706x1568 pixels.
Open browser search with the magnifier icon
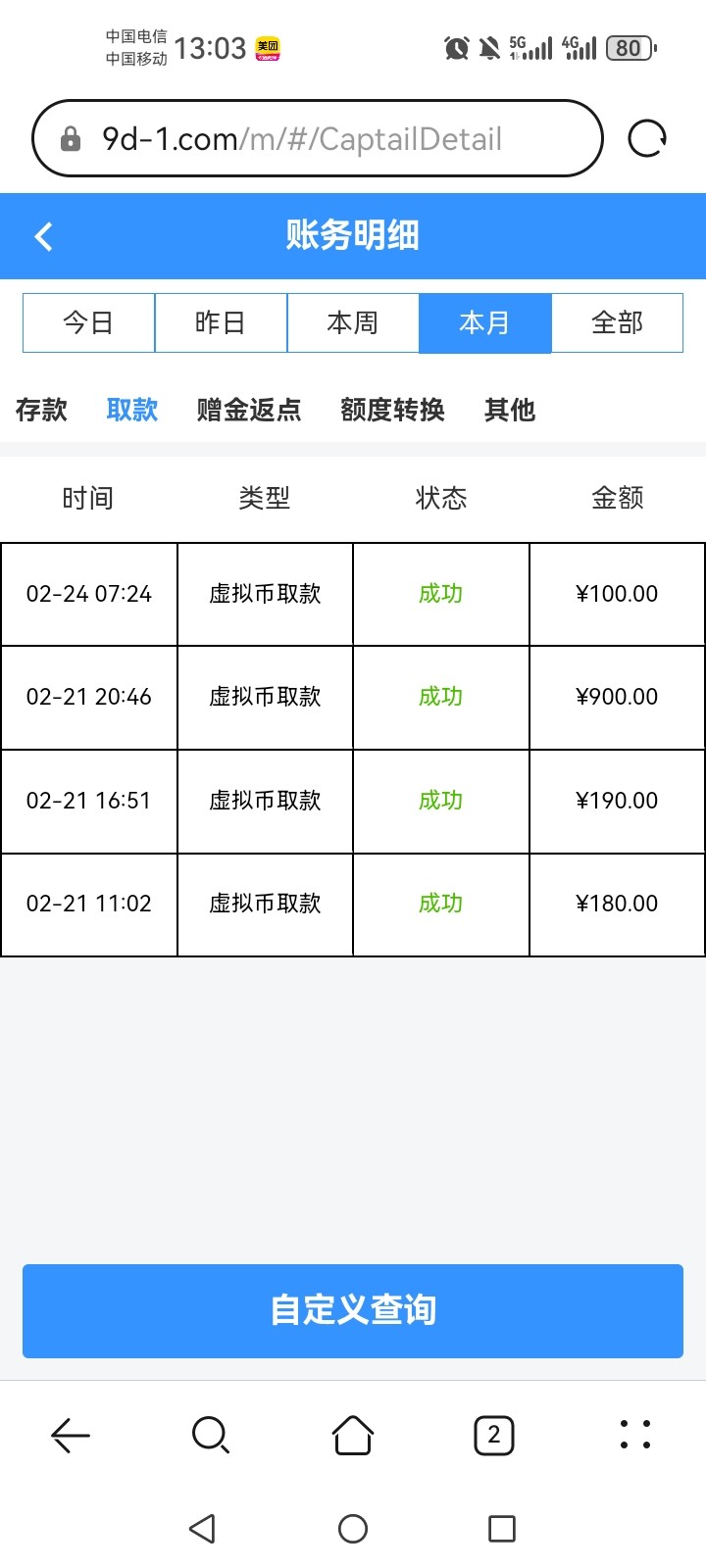click(211, 1436)
